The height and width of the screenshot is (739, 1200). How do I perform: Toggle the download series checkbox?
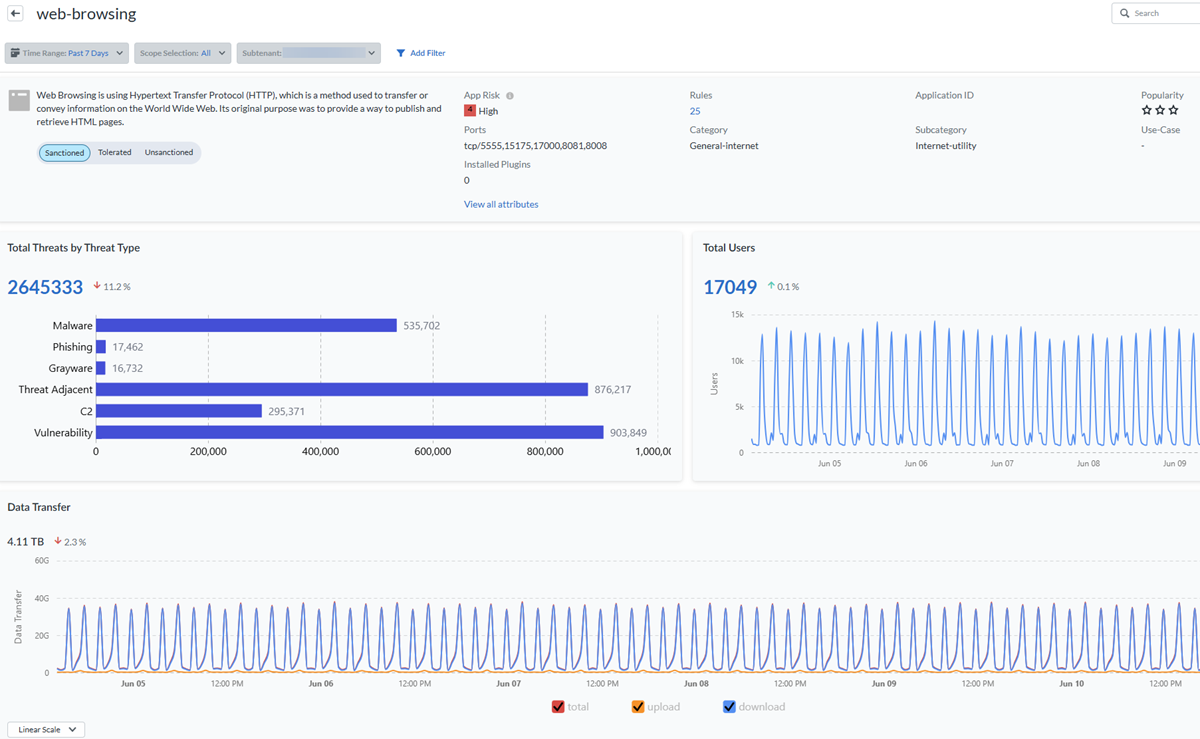pyautogui.click(x=729, y=707)
